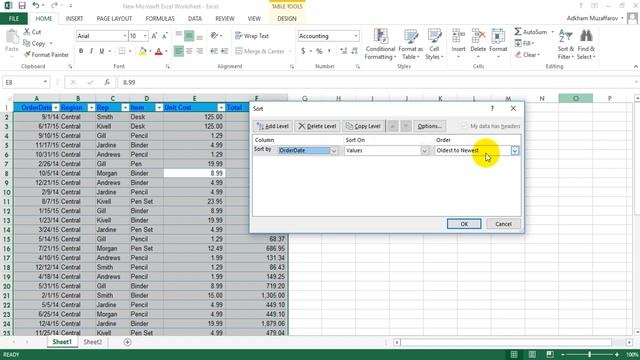The image size is (640, 360).
Task: Click the Paste clipboard icon
Action: (x=12, y=38)
